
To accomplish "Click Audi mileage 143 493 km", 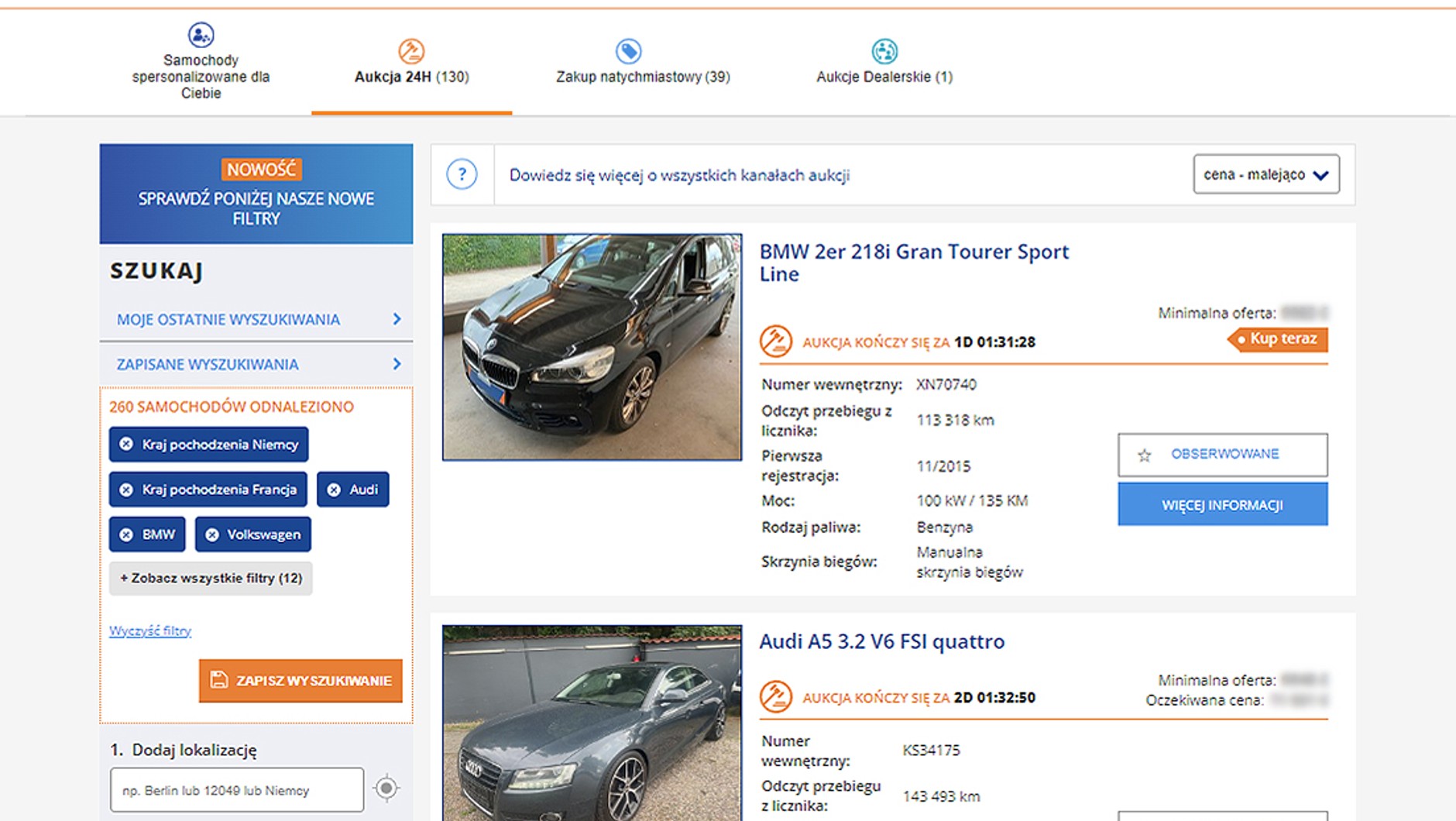I will pos(941,796).
